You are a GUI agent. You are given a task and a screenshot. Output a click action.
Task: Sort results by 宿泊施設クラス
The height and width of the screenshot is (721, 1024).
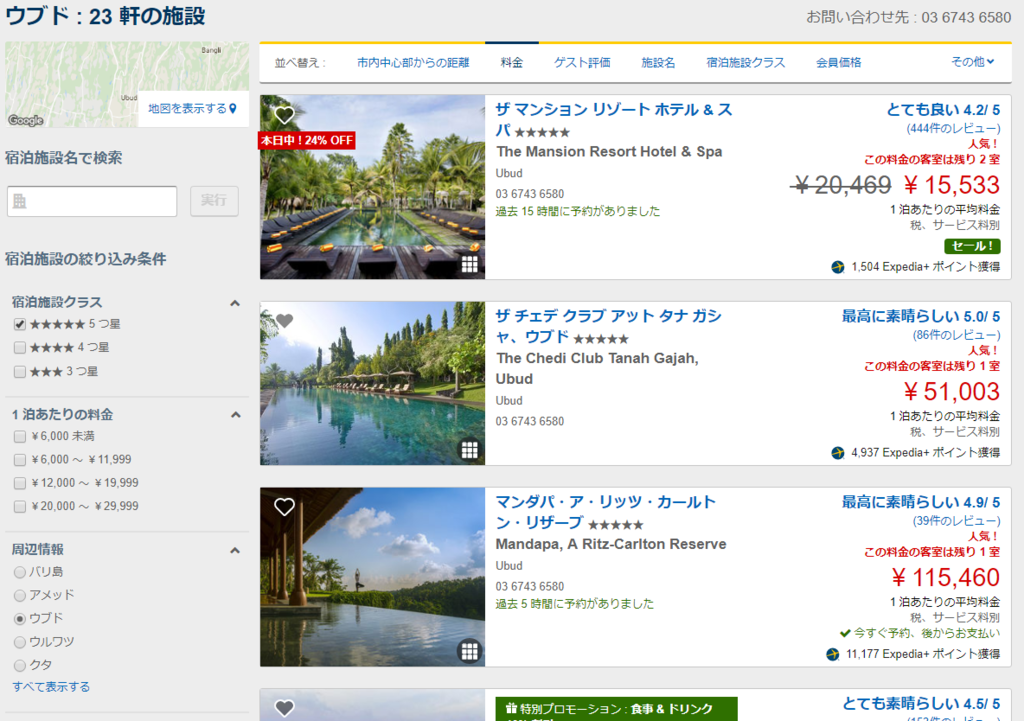(x=746, y=63)
